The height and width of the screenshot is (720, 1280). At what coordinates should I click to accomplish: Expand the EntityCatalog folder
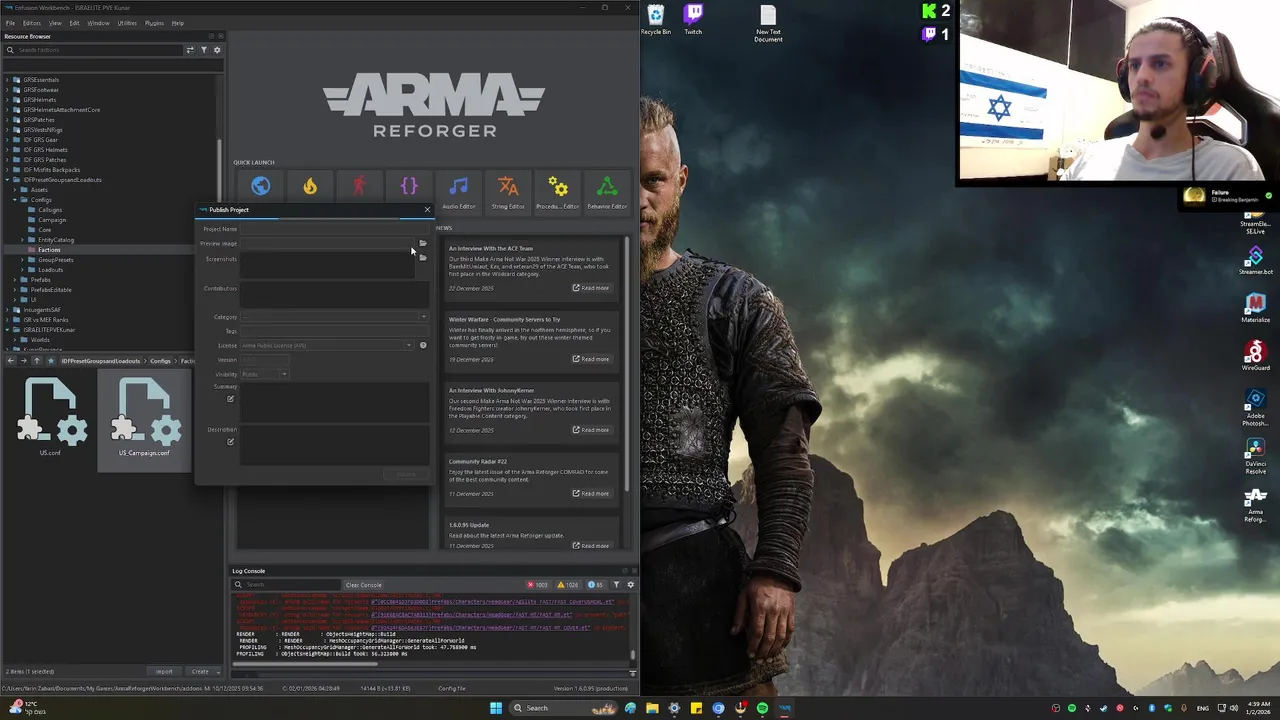[x=22, y=240]
